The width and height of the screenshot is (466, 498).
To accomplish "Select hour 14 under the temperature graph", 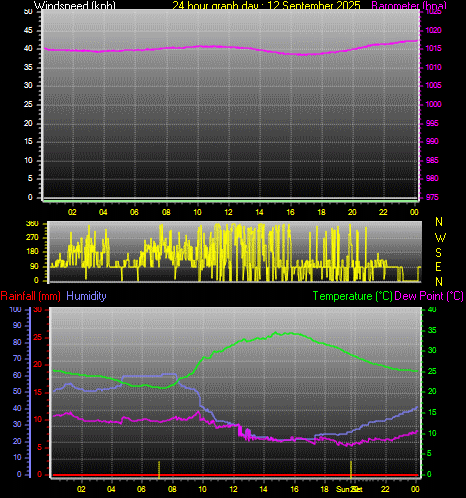I will pos(263,489).
